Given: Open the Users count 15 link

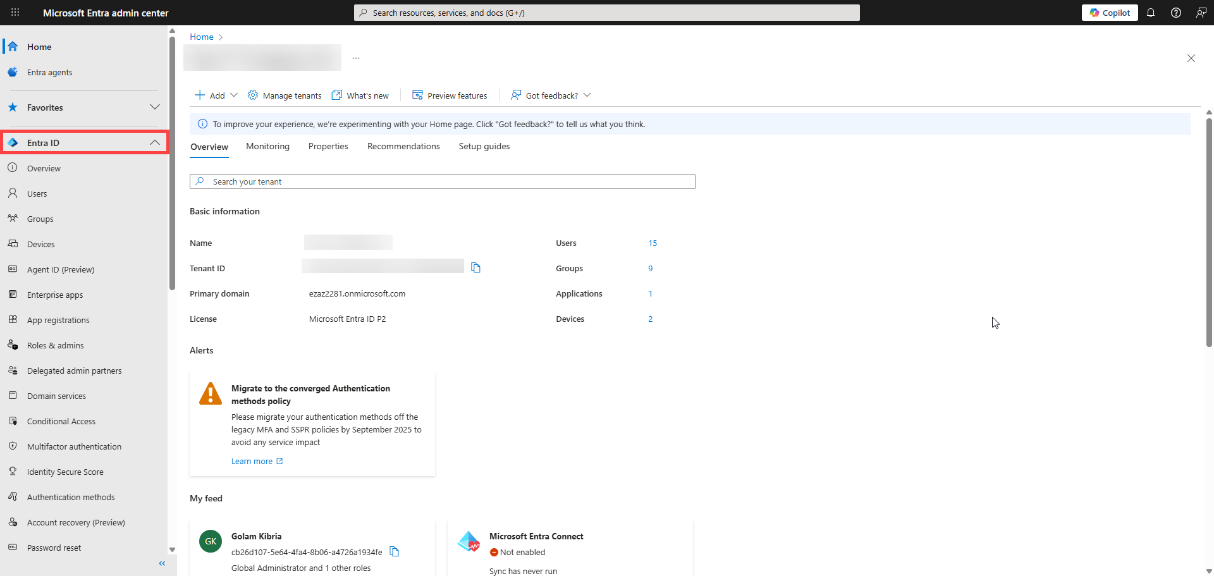Looking at the screenshot, I should coord(652,243).
